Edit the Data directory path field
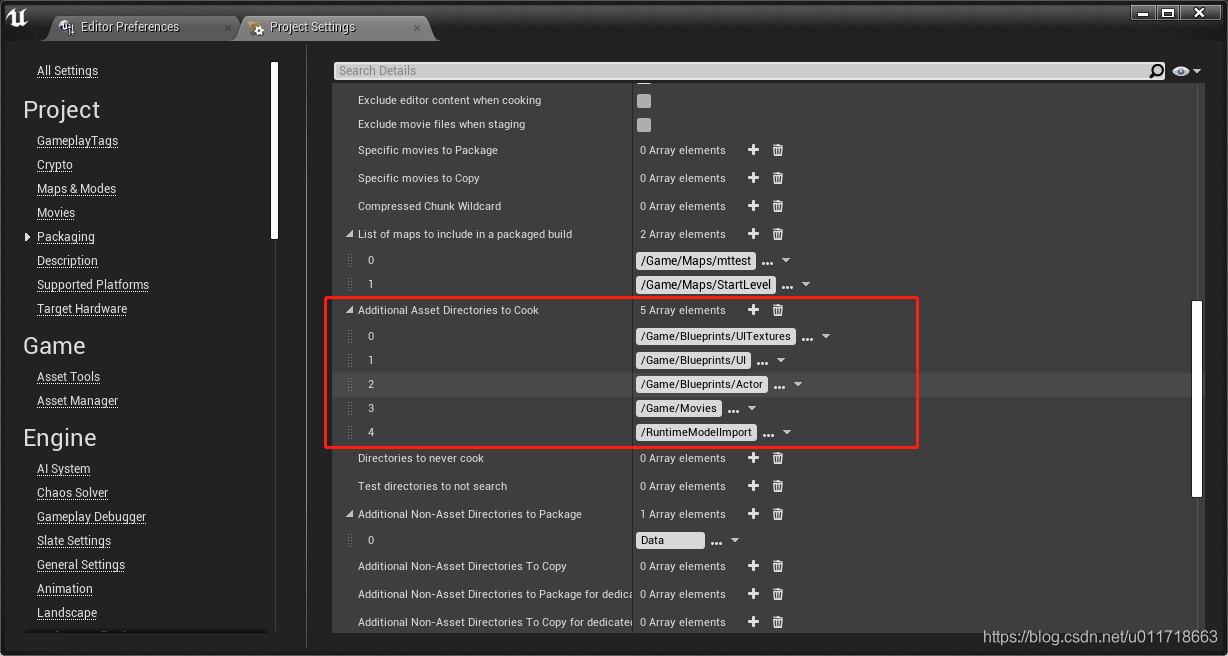The height and width of the screenshot is (656, 1228). [670, 540]
